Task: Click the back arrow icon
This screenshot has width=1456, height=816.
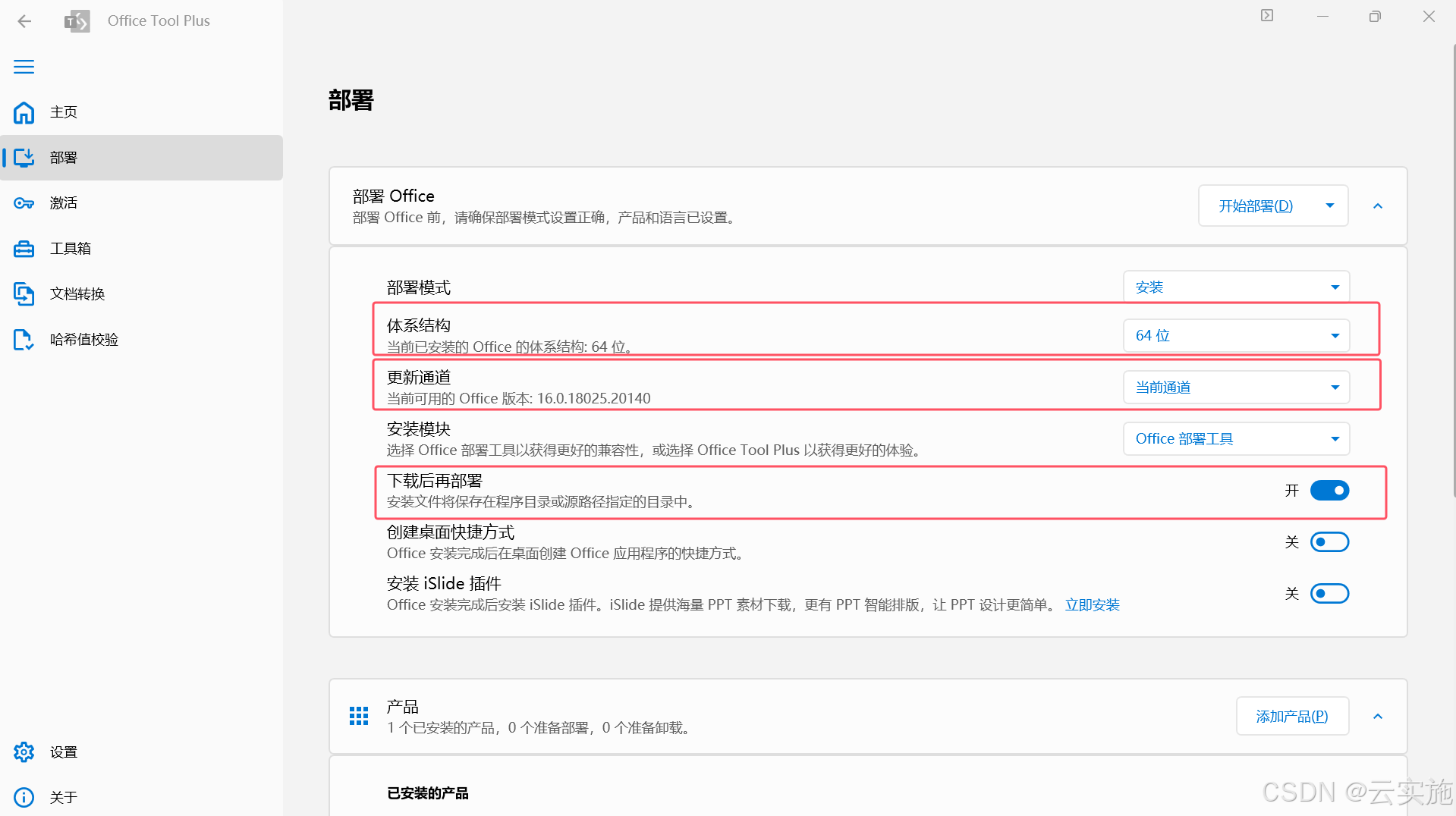Action: pyautogui.click(x=24, y=20)
